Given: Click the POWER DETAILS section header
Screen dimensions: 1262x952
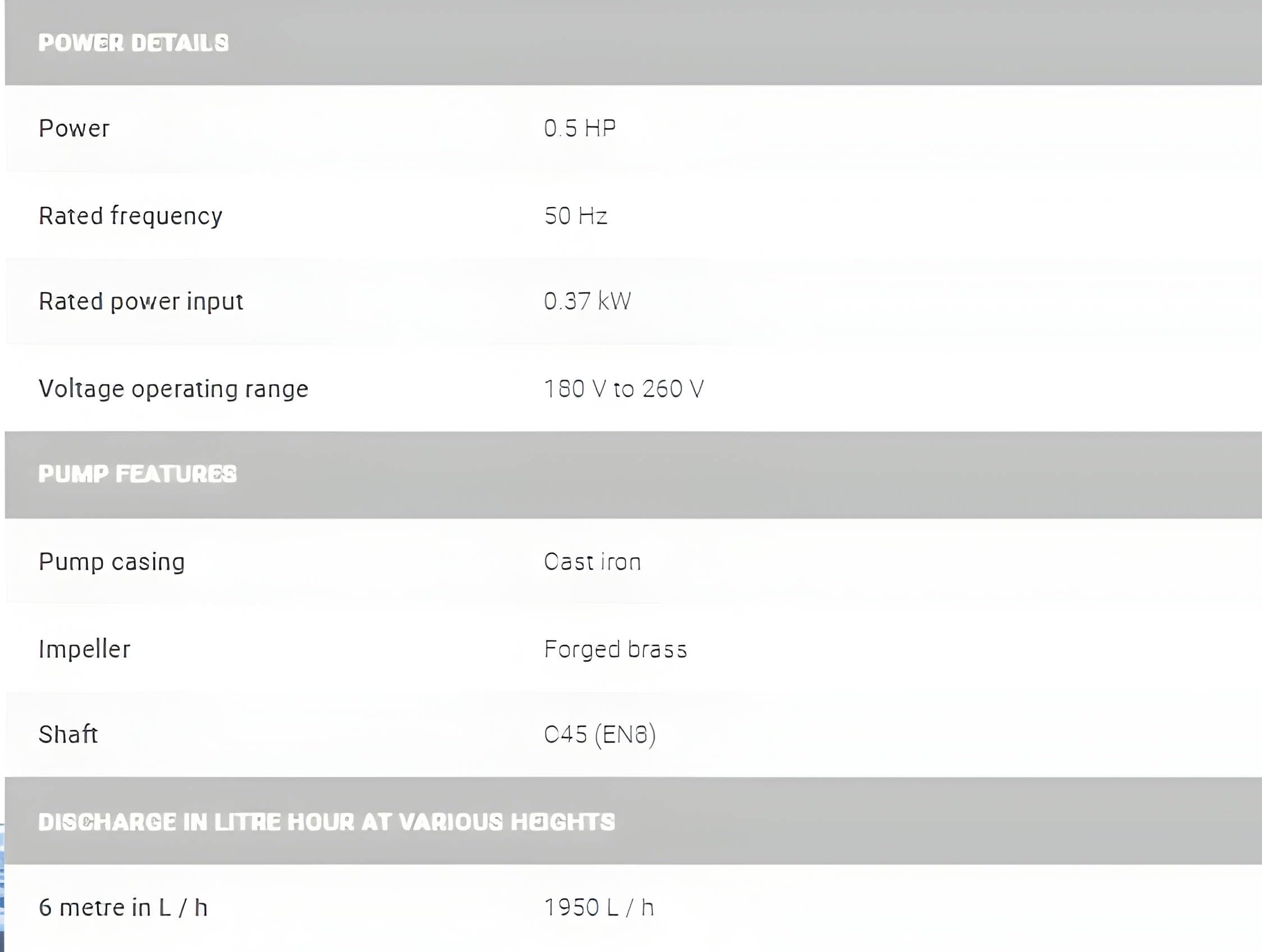Looking at the screenshot, I should click(x=134, y=43).
